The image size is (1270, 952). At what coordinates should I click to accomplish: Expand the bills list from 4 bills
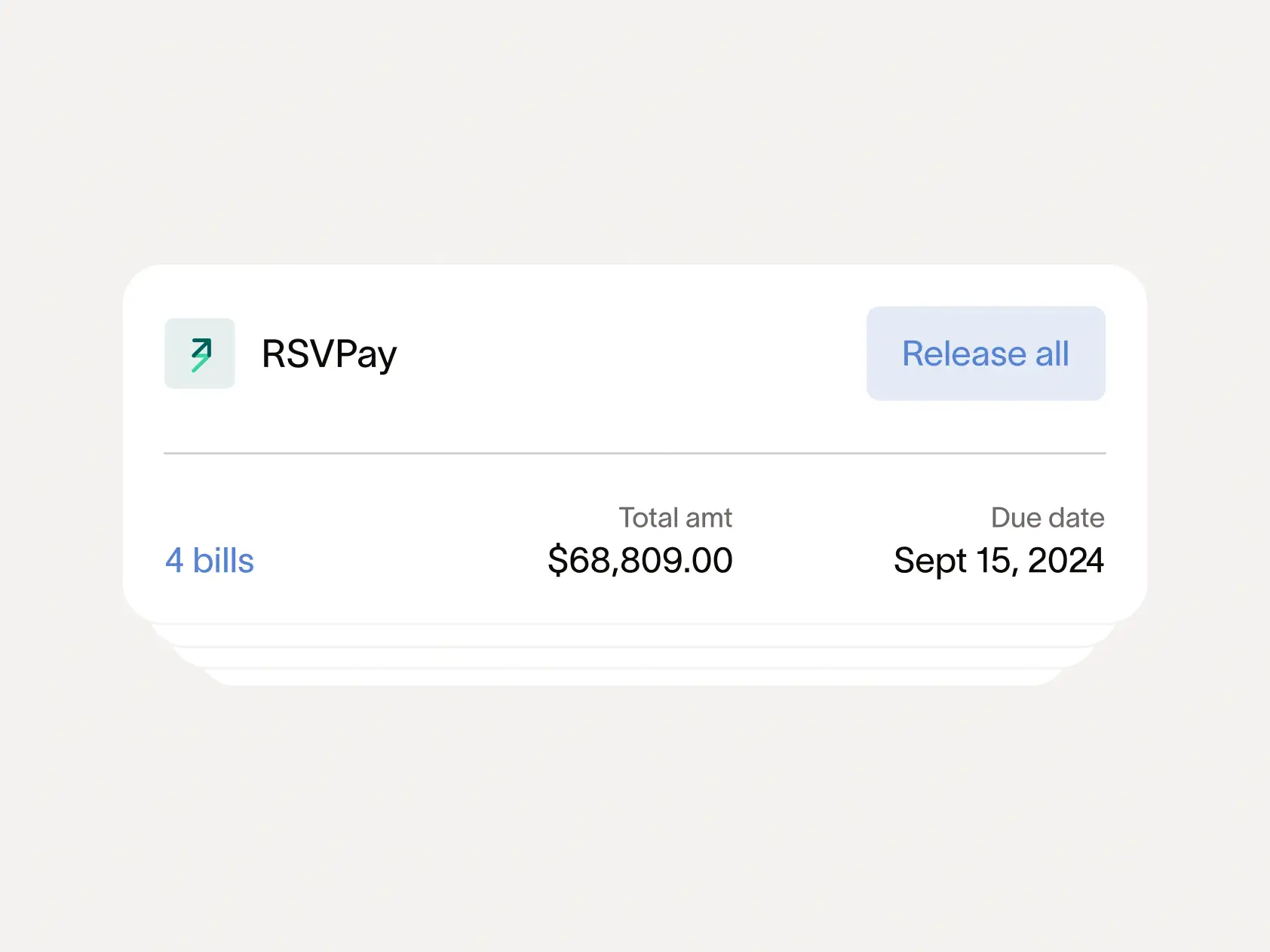point(210,560)
